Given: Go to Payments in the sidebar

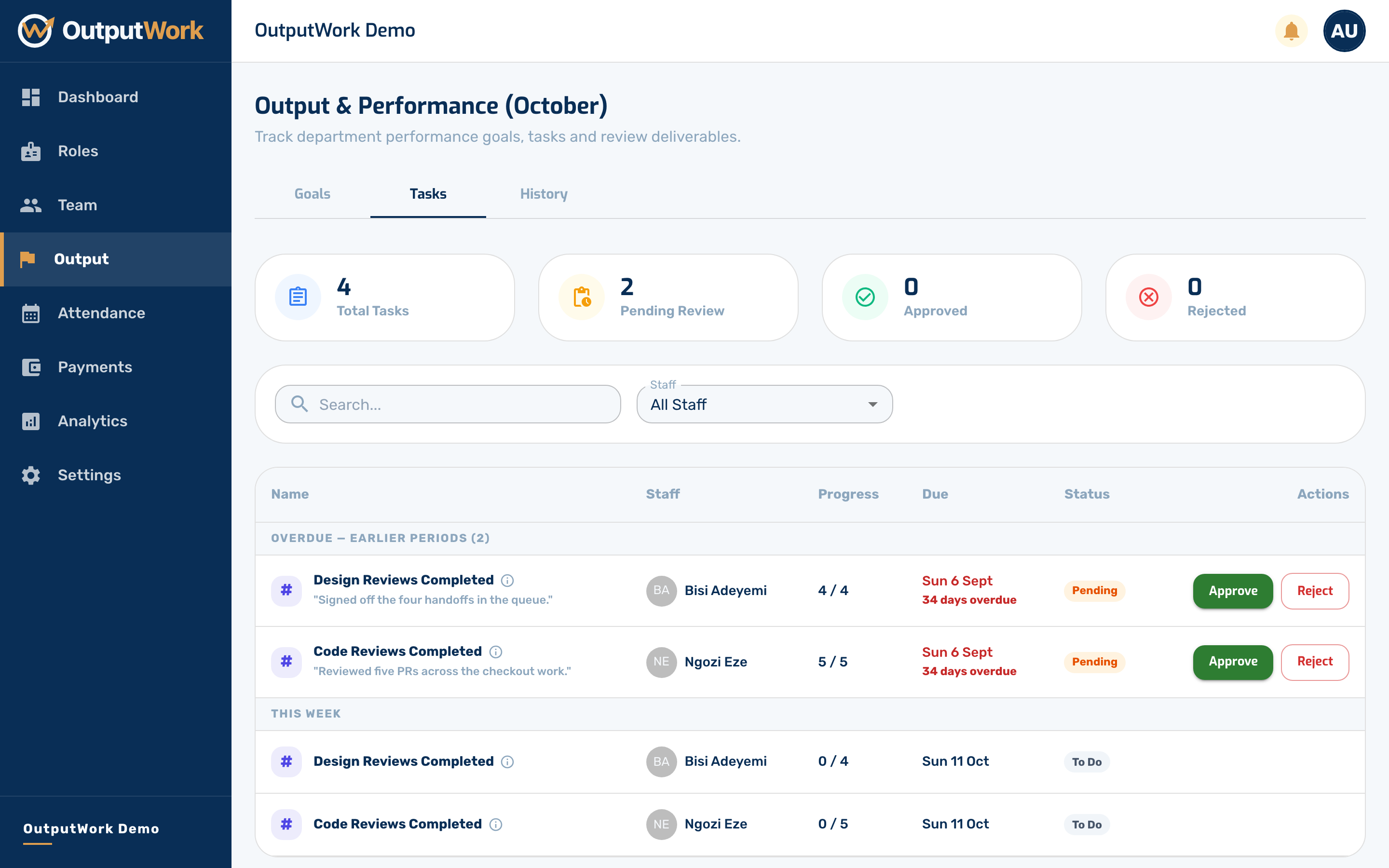Looking at the screenshot, I should coord(116,367).
